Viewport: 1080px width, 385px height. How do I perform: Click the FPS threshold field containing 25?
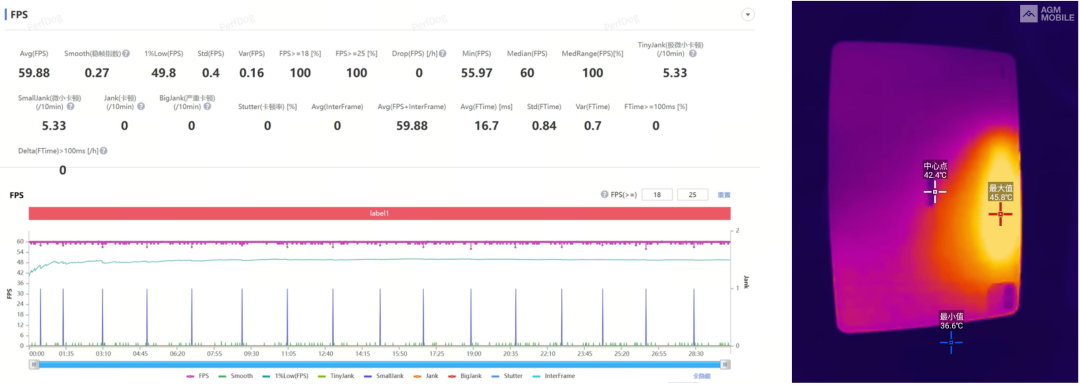[x=692, y=195]
